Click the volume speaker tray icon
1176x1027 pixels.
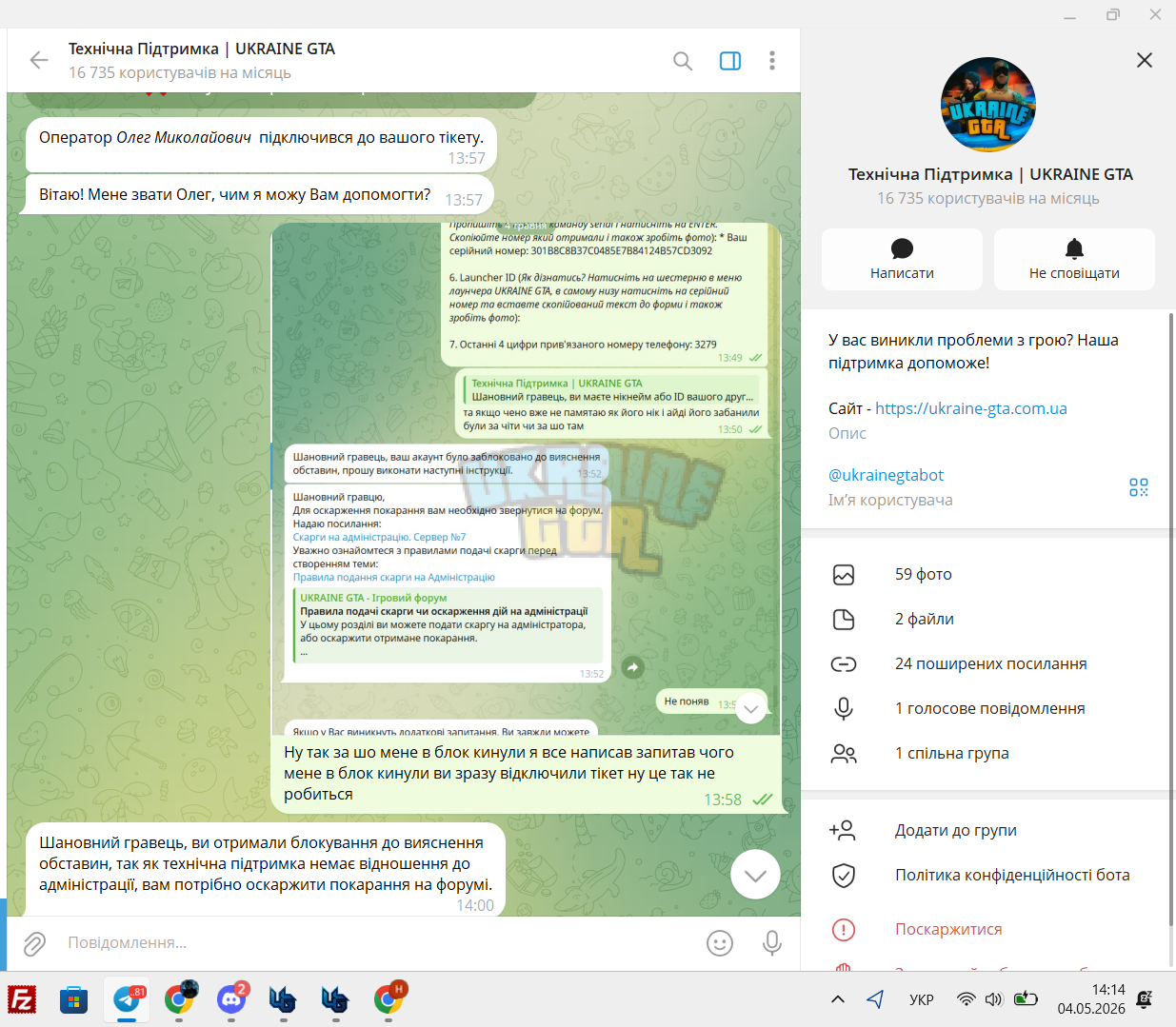pos(994,999)
